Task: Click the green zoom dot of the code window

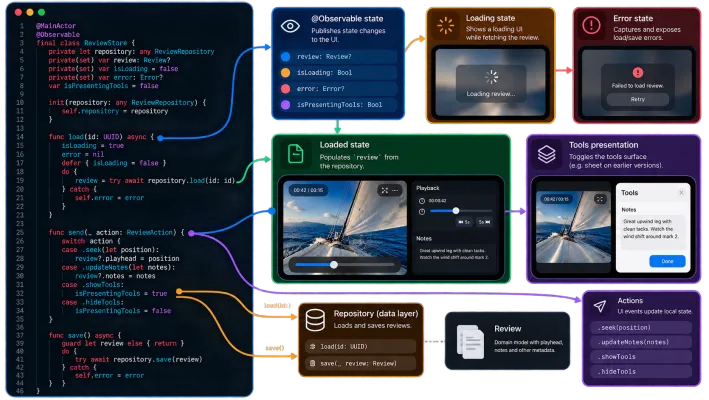Action: click(42, 12)
